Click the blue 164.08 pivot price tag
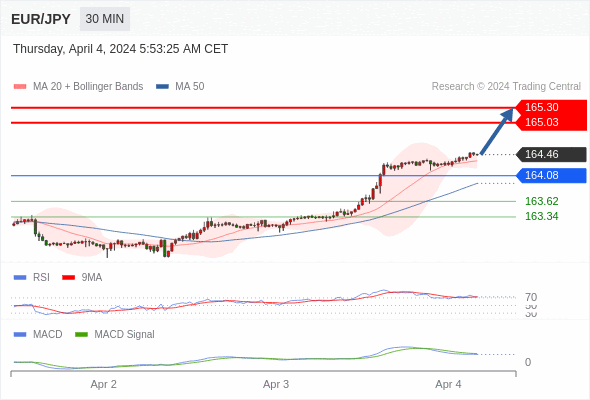This screenshot has height=400, width=590. click(551, 175)
